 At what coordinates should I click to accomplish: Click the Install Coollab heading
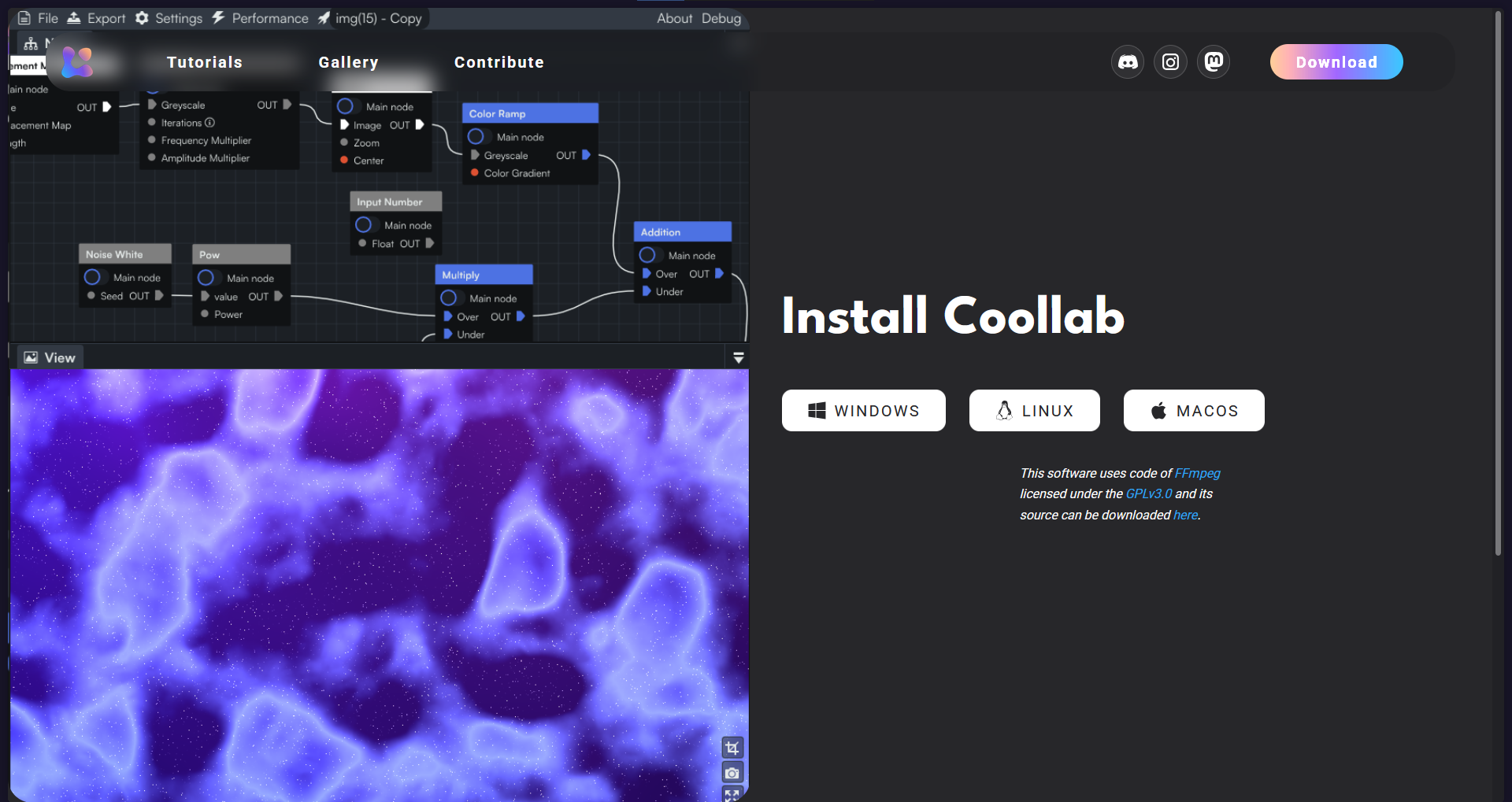pyautogui.click(x=953, y=316)
